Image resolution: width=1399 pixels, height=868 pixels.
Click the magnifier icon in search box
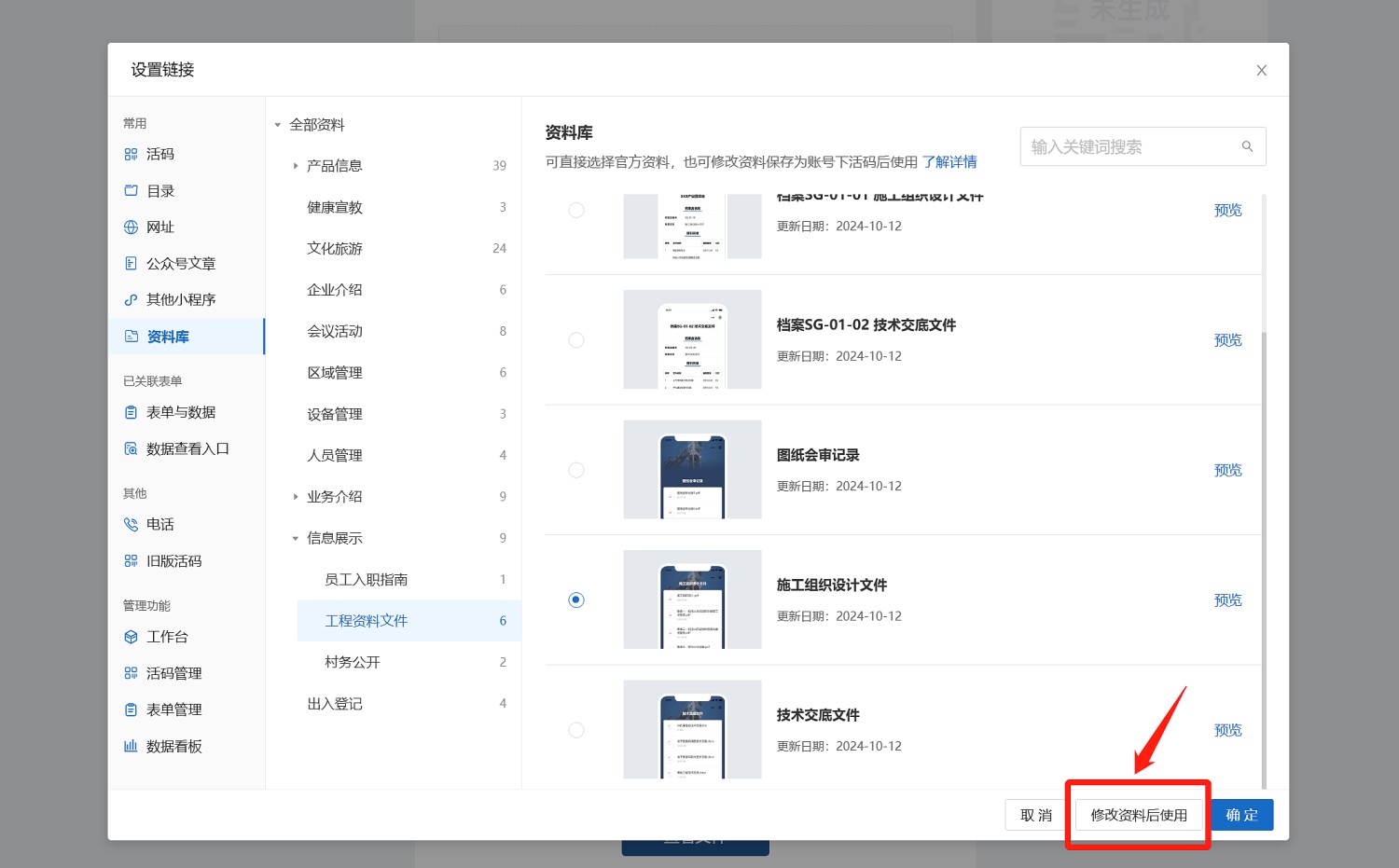[1247, 147]
